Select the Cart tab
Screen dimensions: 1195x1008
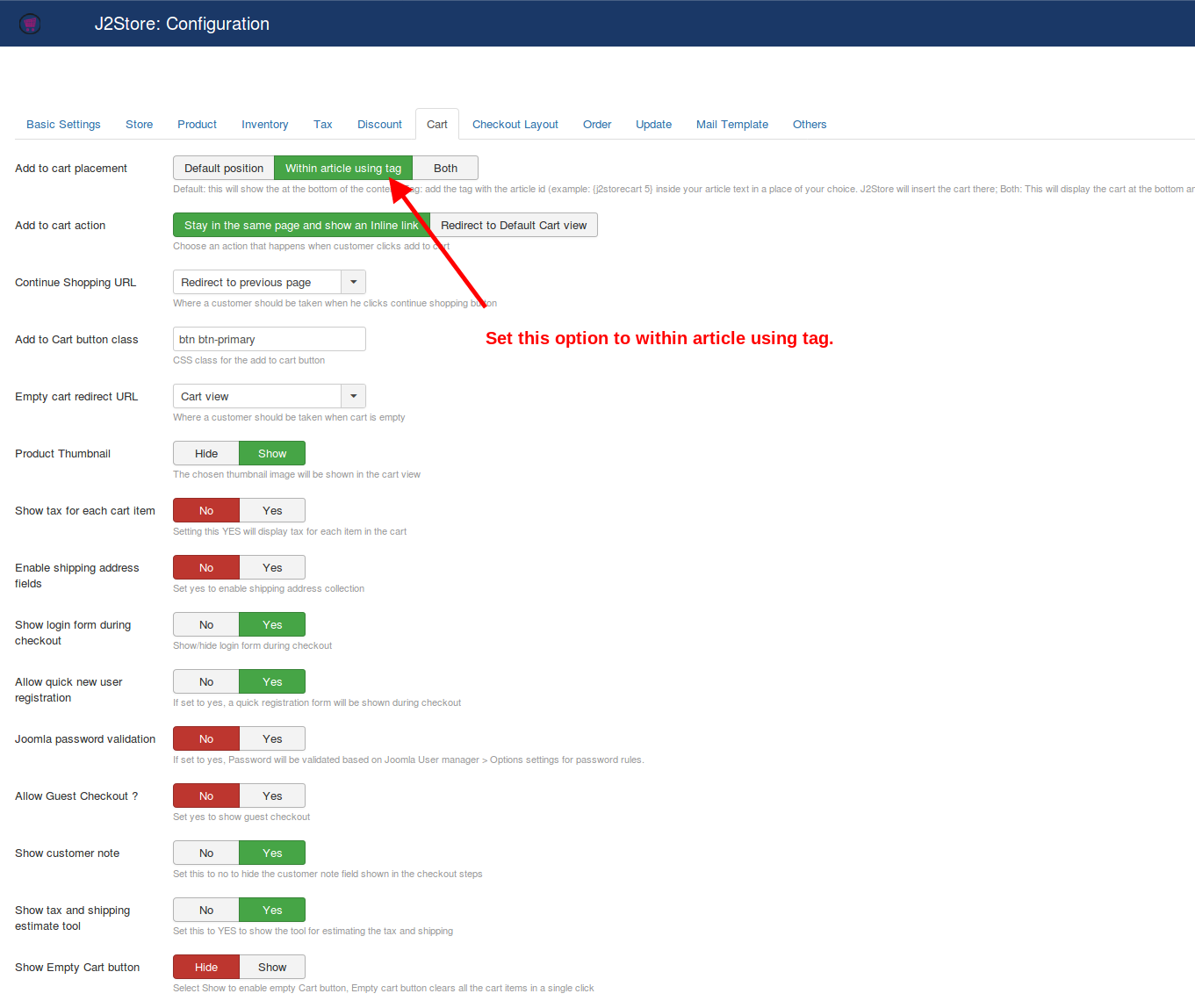pos(436,125)
